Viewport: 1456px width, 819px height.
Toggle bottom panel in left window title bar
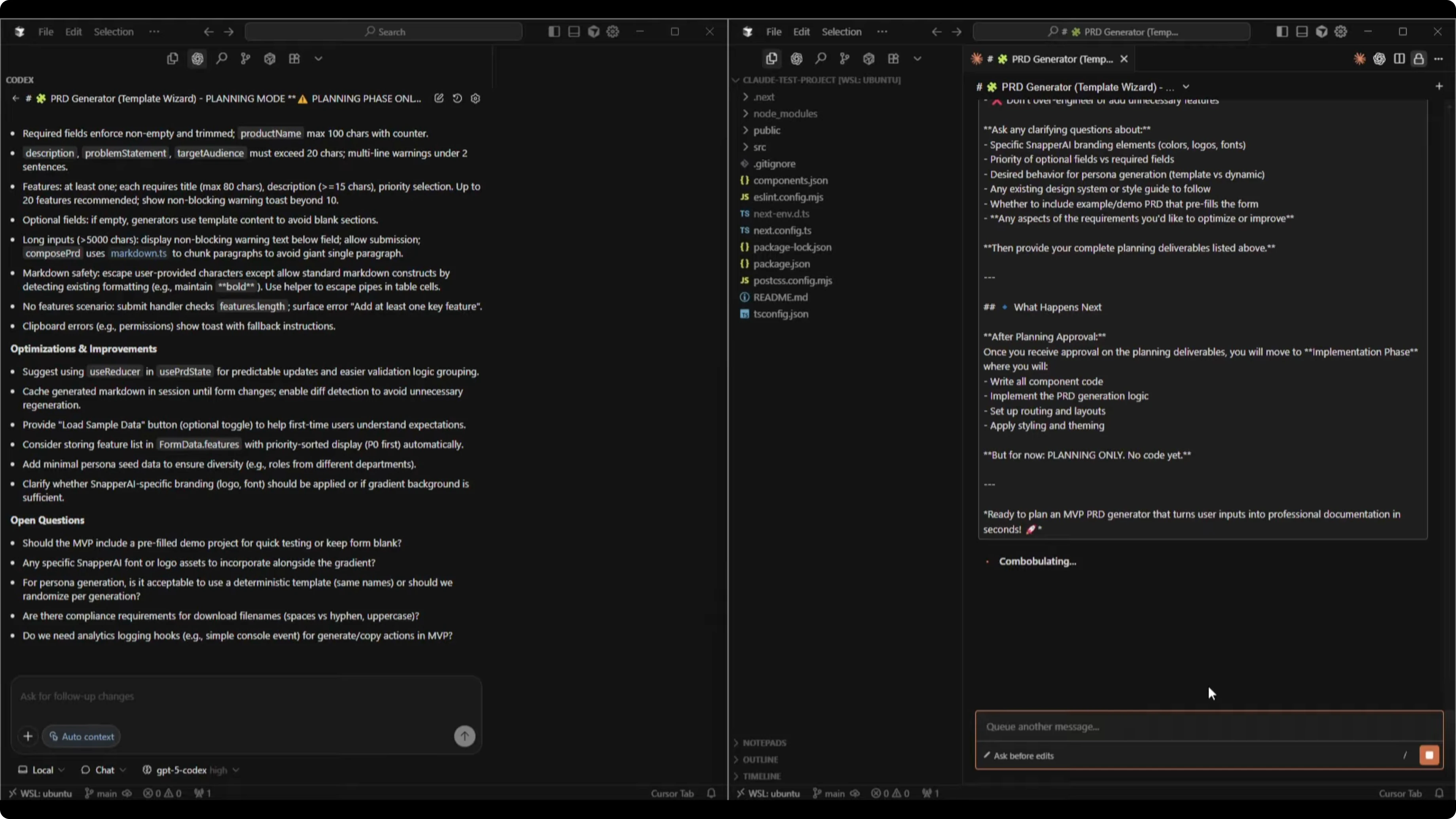pos(574,32)
